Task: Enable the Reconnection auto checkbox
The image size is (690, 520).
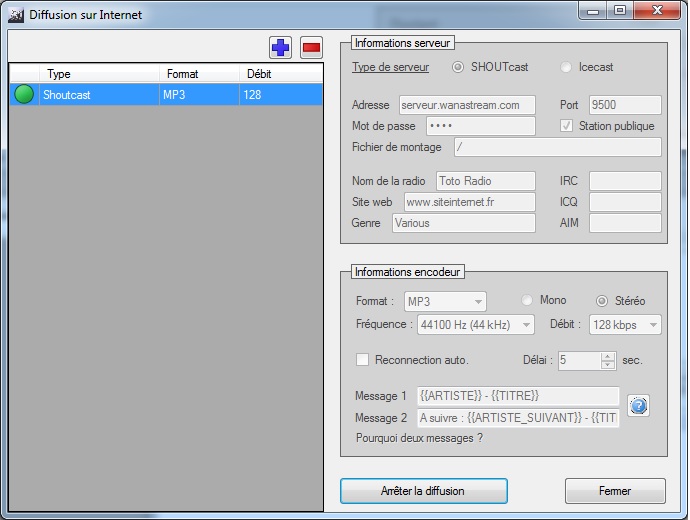Action: tap(363, 360)
